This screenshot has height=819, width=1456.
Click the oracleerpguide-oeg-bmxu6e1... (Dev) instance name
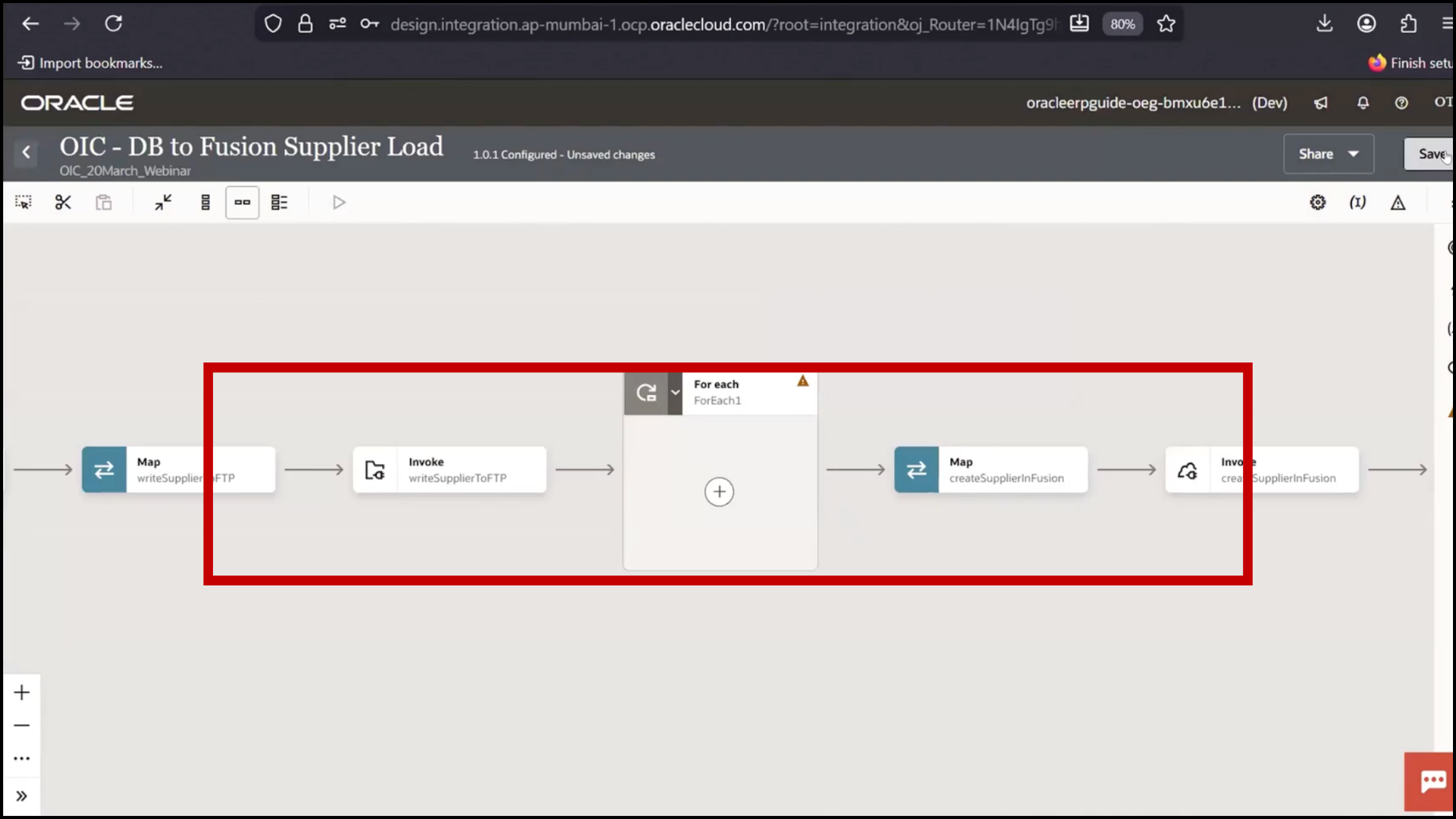[1156, 102]
